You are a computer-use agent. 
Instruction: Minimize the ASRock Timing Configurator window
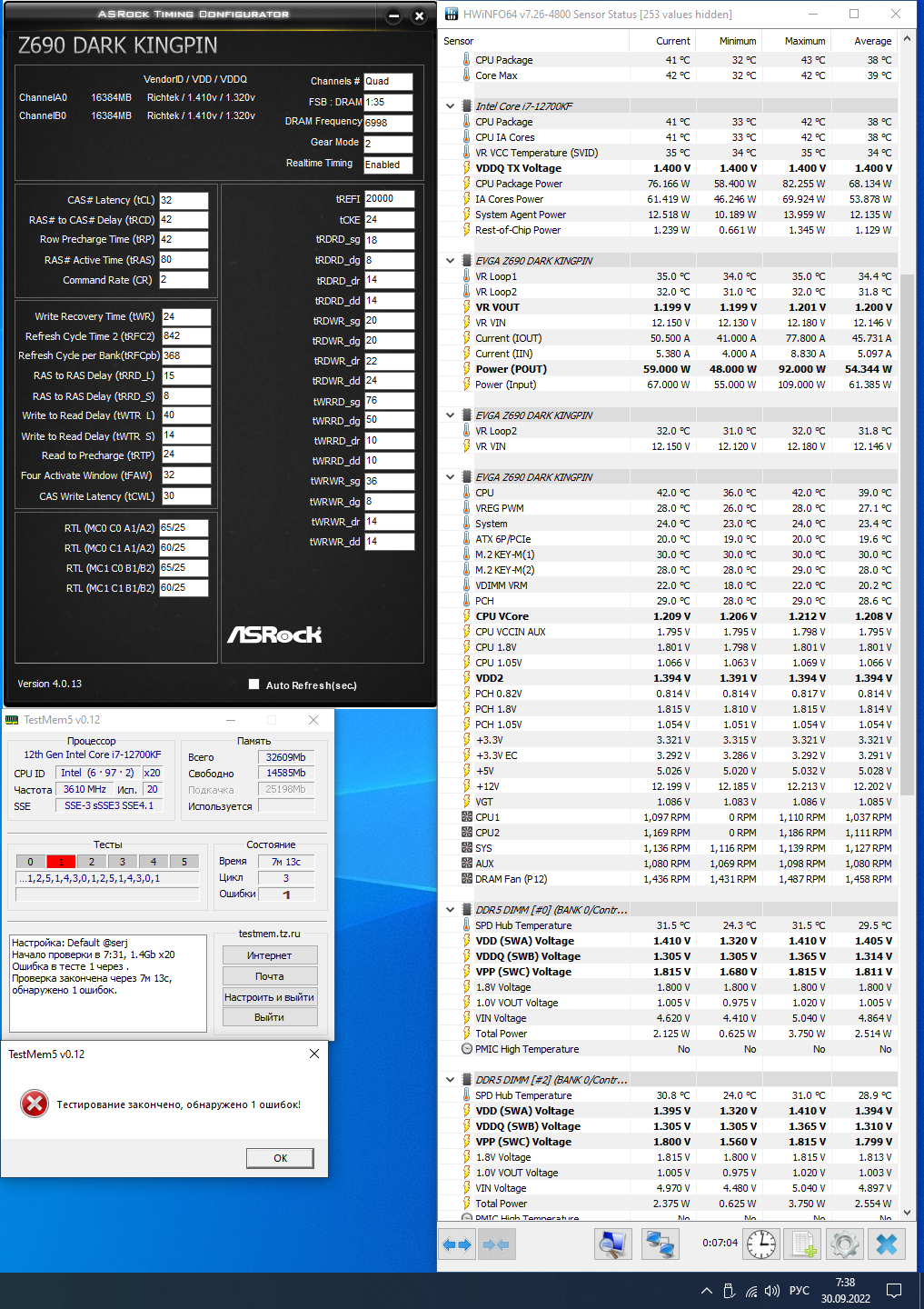[394, 15]
